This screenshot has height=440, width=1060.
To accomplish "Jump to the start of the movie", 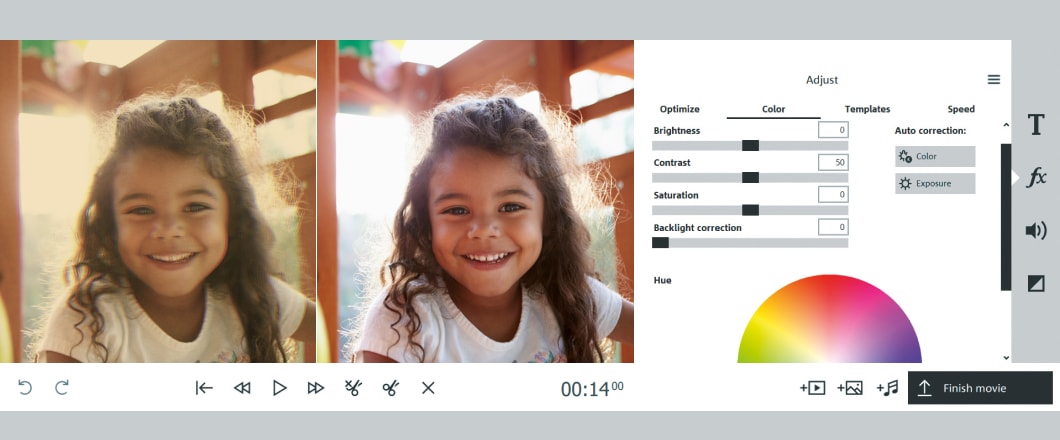I will pyautogui.click(x=204, y=388).
